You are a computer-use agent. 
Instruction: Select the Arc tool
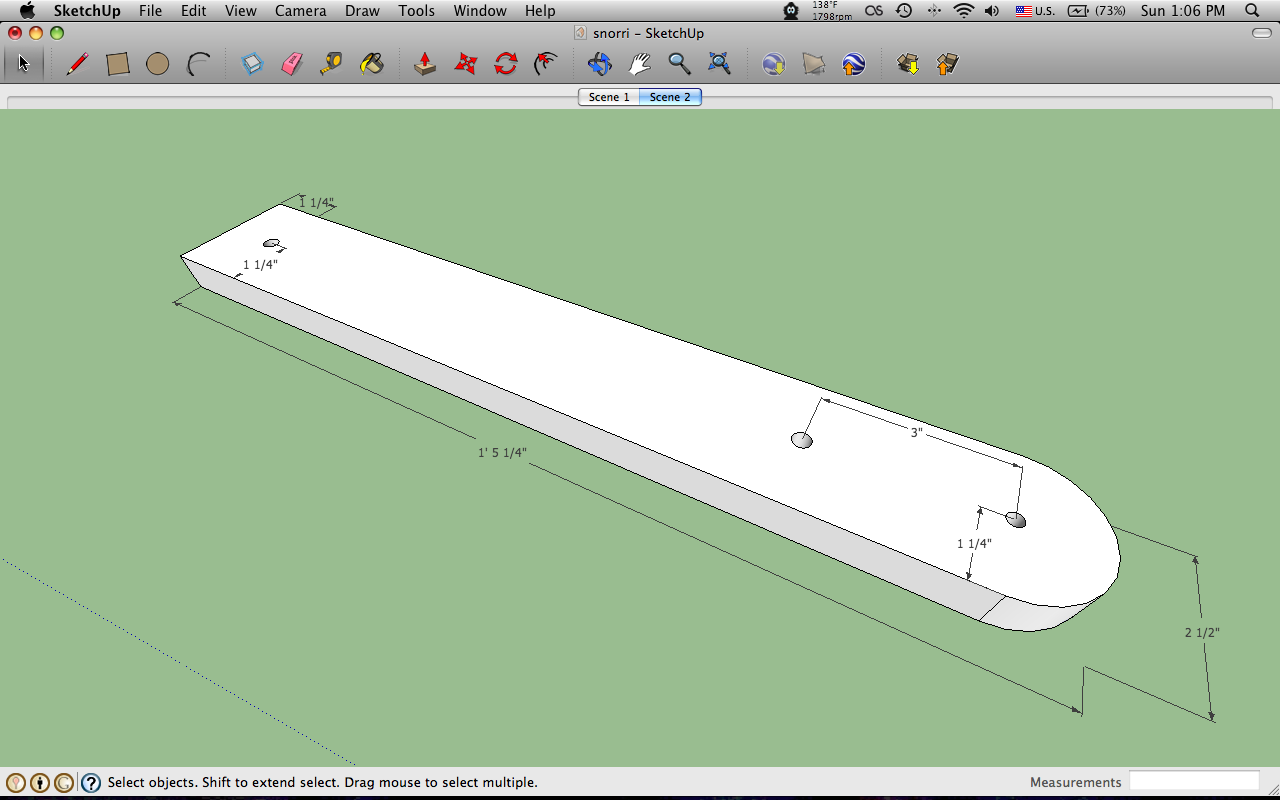(198, 64)
